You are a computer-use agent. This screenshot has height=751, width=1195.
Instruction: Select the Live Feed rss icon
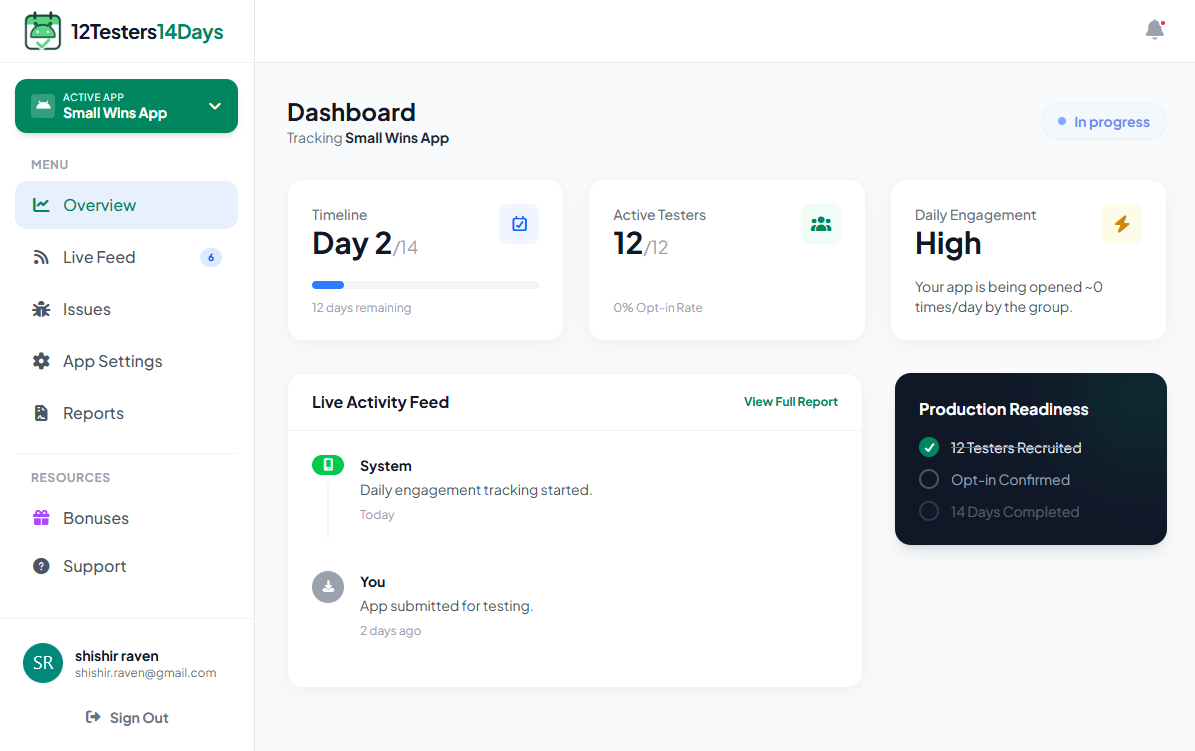point(41,257)
